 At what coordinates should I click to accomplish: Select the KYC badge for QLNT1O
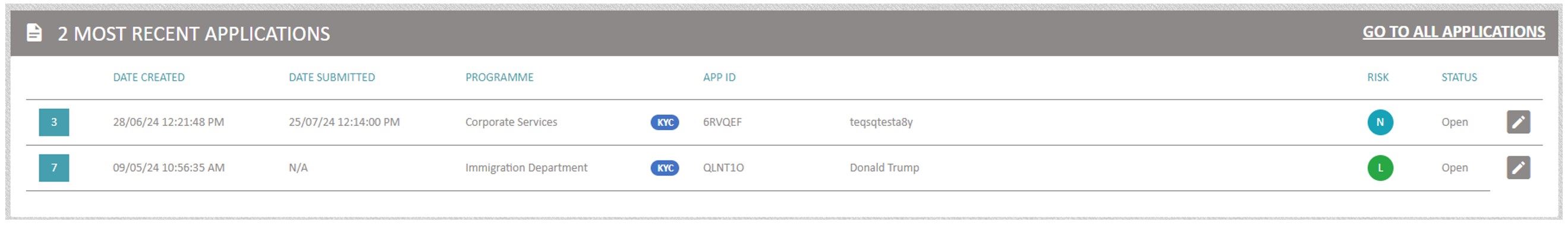point(665,168)
